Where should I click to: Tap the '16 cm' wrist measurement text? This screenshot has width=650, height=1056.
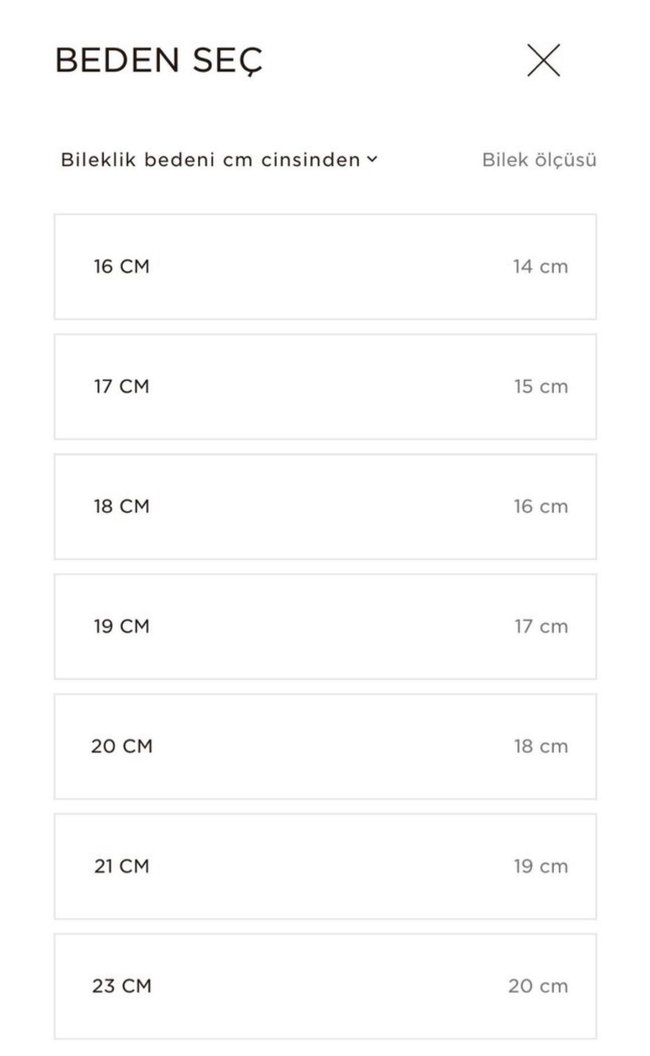pyautogui.click(x=540, y=507)
